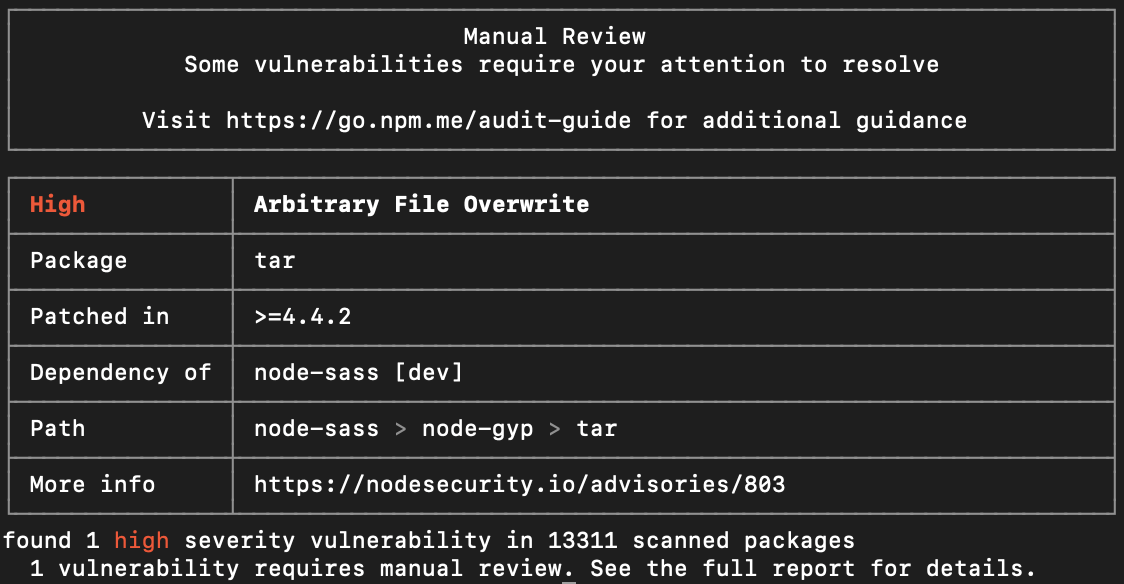This screenshot has height=584, width=1124.
Task: Click the "More info" row label
Action: pos(93,485)
